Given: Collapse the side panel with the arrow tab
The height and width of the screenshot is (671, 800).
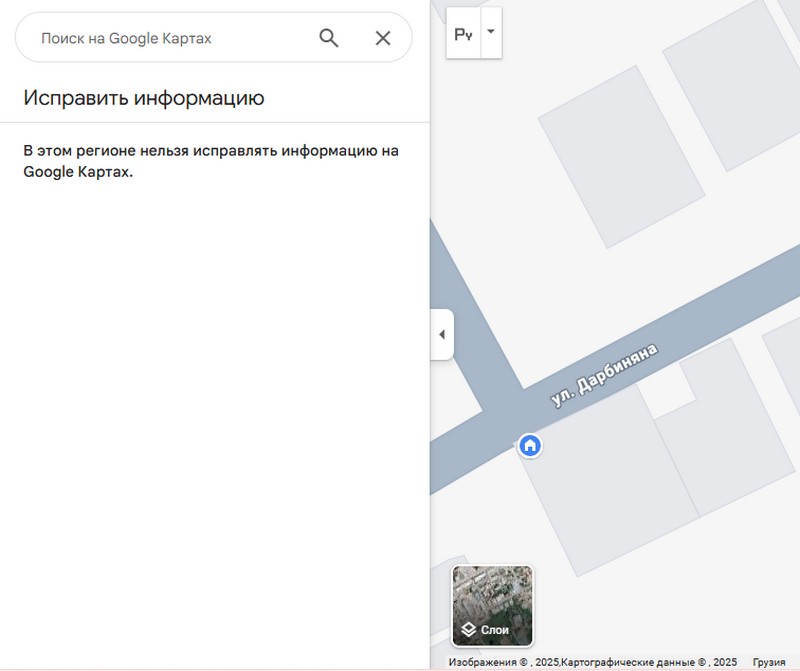Looking at the screenshot, I should [442, 334].
